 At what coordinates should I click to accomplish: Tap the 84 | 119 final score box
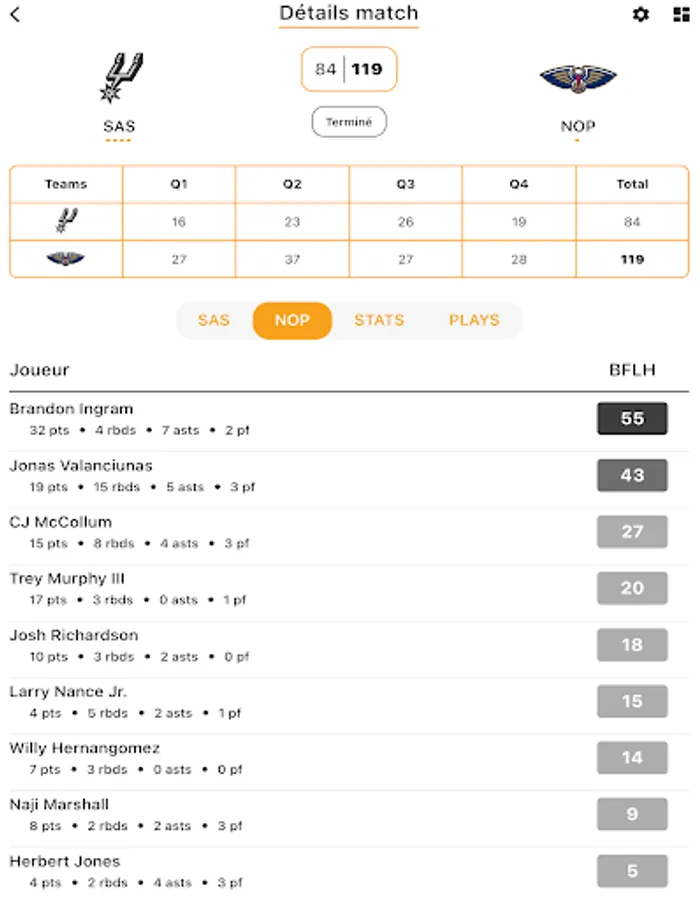(349, 70)
